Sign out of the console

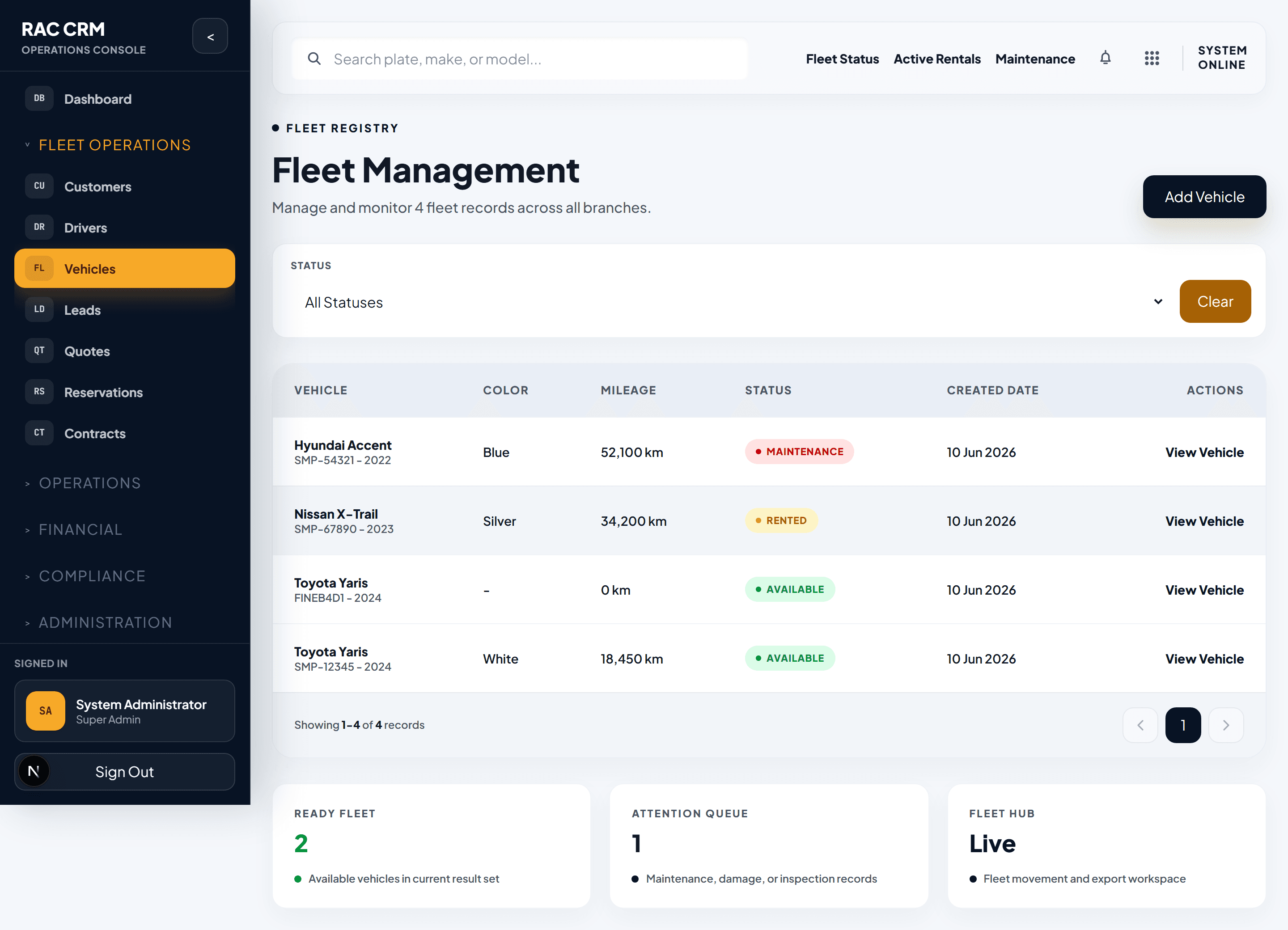pos(124,771)
